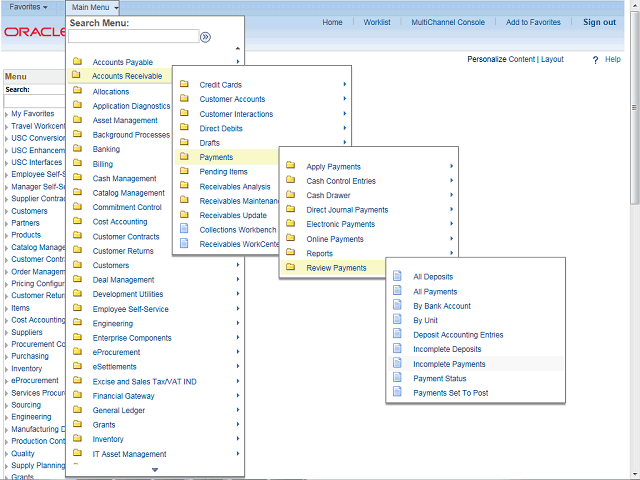Viewport: 640px width, 480px height.
Task: Click the search go button in Search Menu
Action: click(x=205, y=37)
